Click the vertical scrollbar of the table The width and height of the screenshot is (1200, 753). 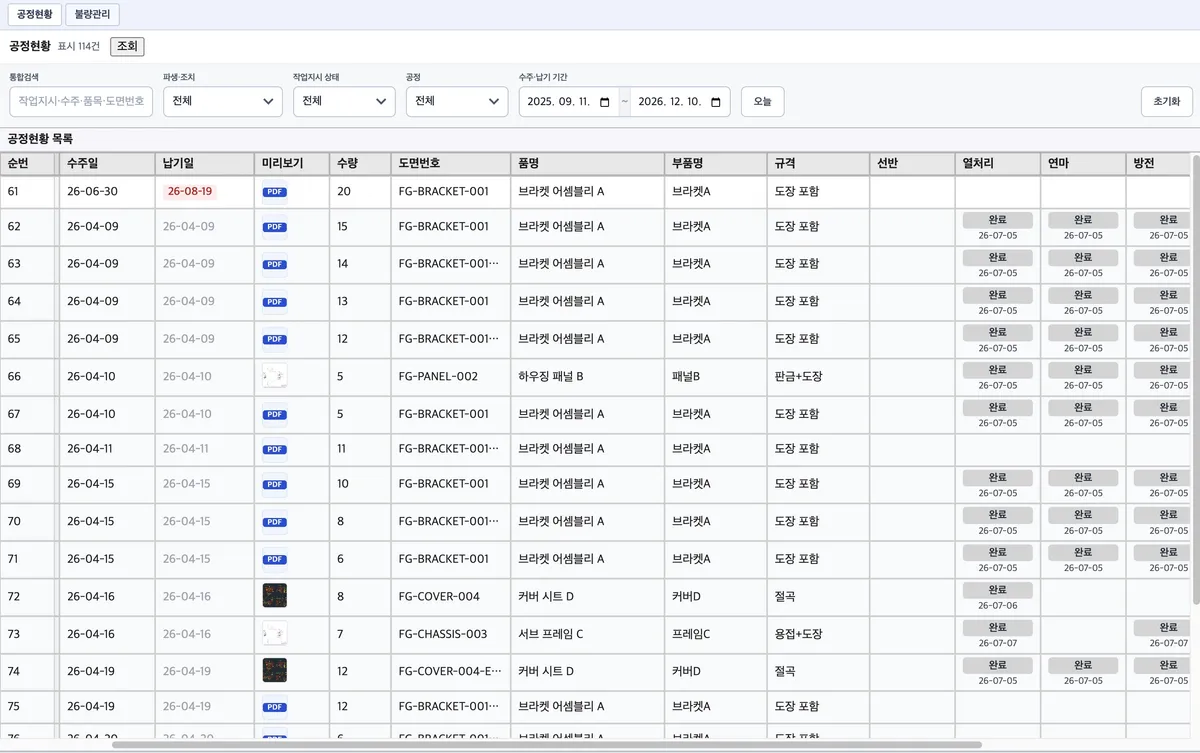1195,380
